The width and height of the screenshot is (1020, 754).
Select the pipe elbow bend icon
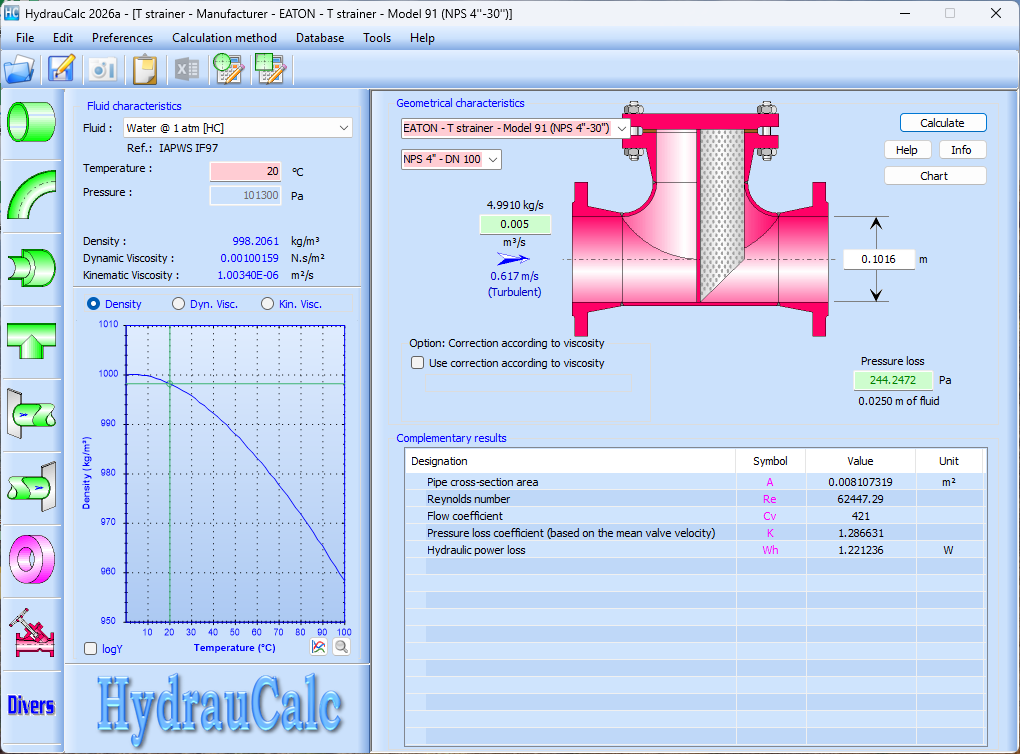click(32, 193)
